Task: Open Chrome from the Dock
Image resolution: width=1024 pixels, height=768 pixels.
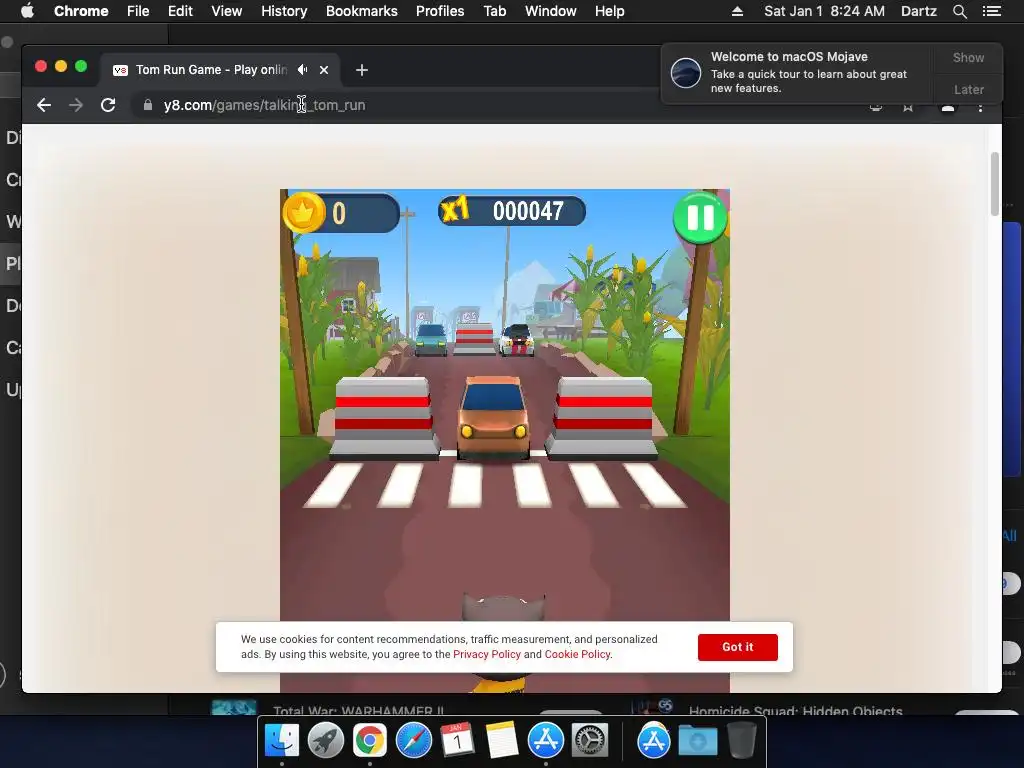Action: tap(370, 740)
